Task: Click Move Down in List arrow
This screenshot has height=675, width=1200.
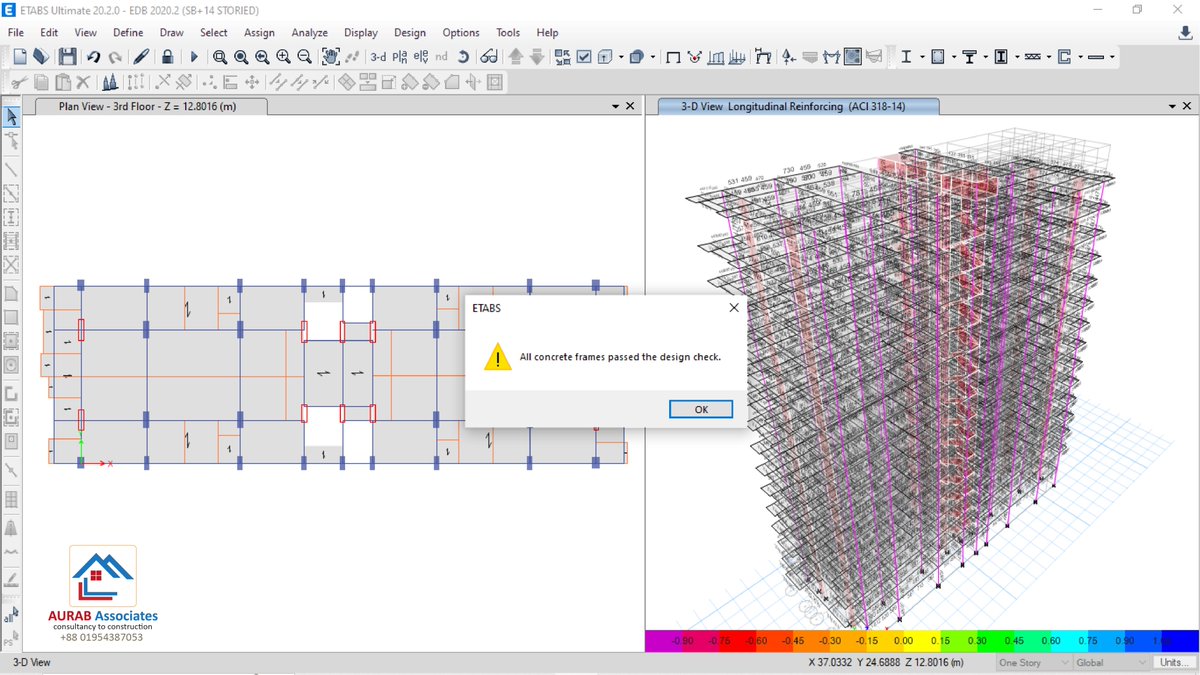Action: coord(537,57)
